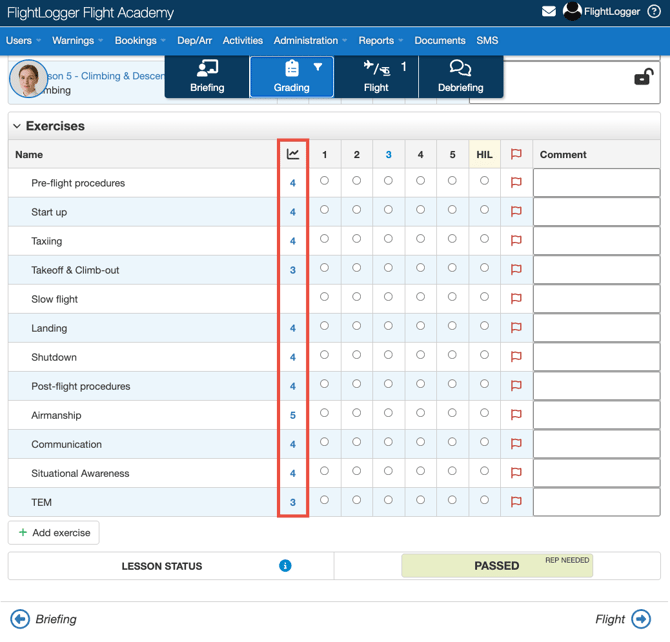670x642 pixels.
Task: Click the Airmanship comment field
Action: (596, 415)
